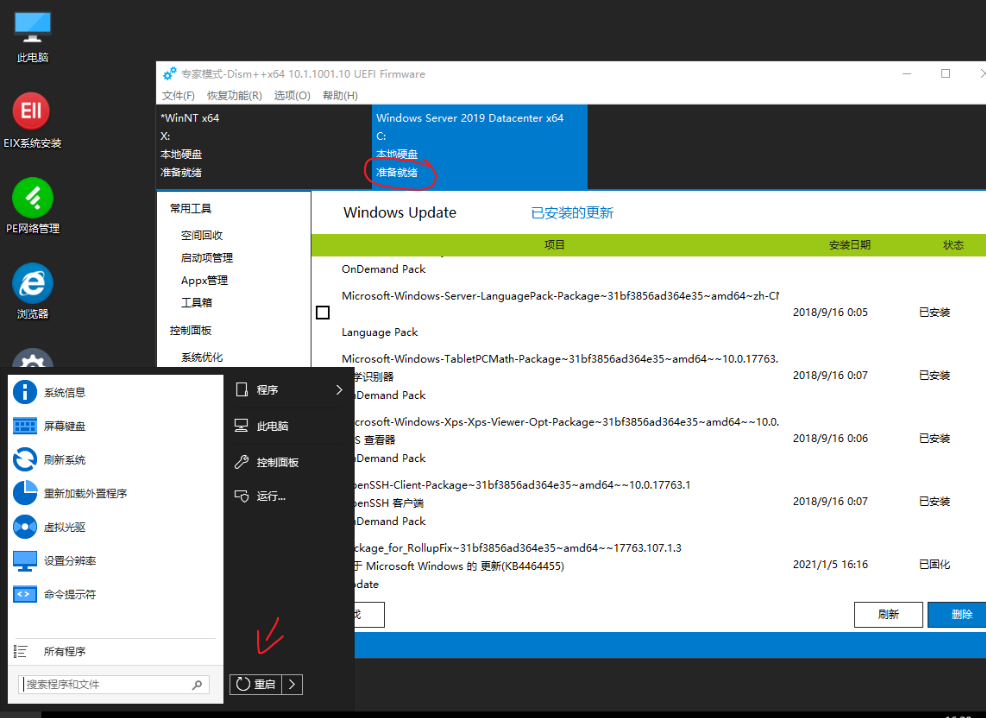Open 启动项管理 in the sidebar
This screenshot has width=986, height=718.
[x=207, y=258]
